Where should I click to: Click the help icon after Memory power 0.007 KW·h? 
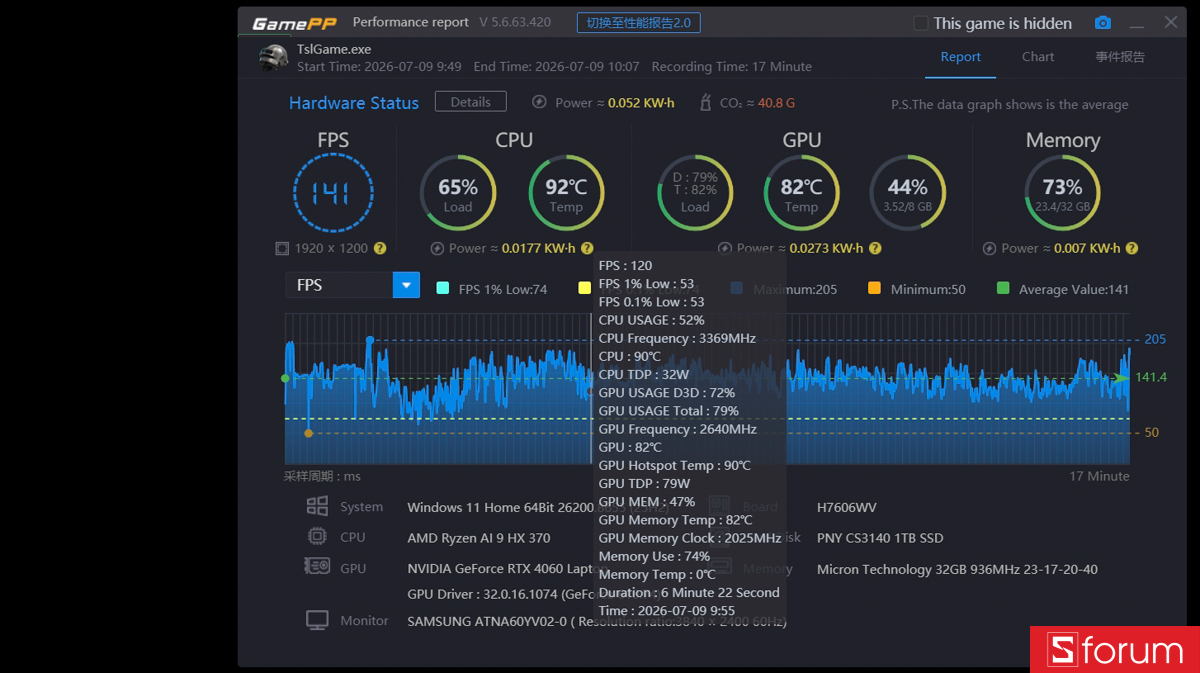pos(1132,248)
